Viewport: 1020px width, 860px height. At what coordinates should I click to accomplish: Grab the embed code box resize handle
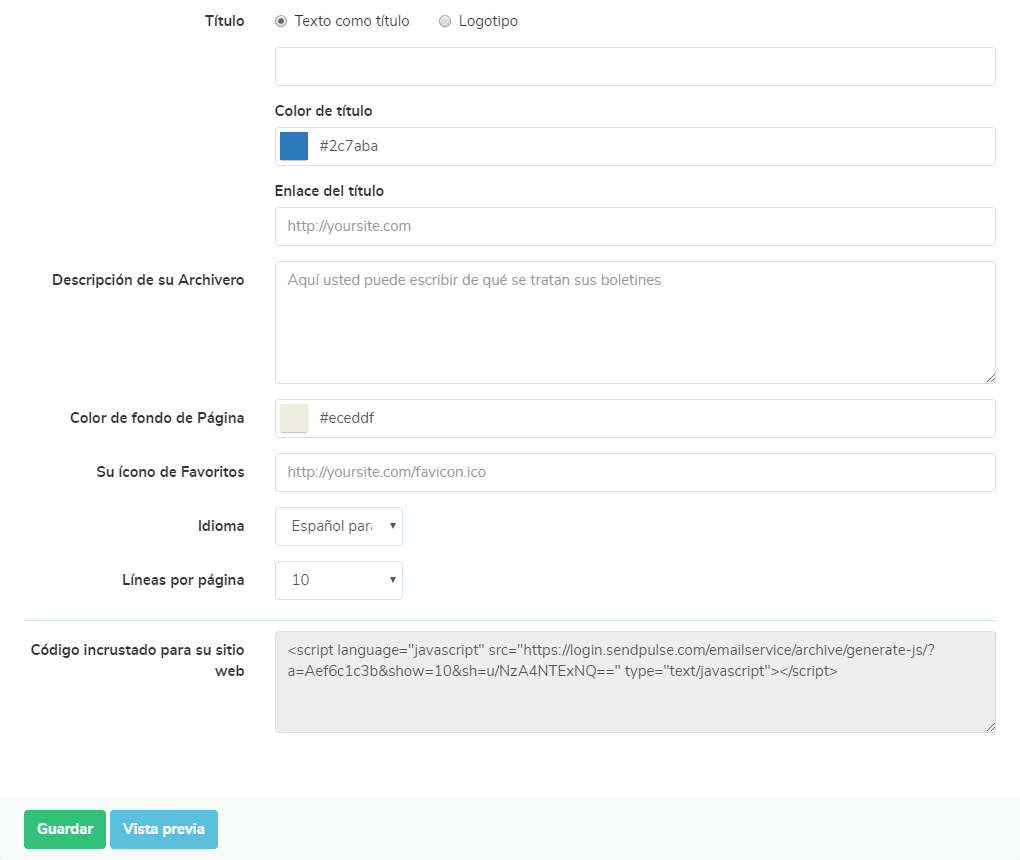click(x=990, y=727)
